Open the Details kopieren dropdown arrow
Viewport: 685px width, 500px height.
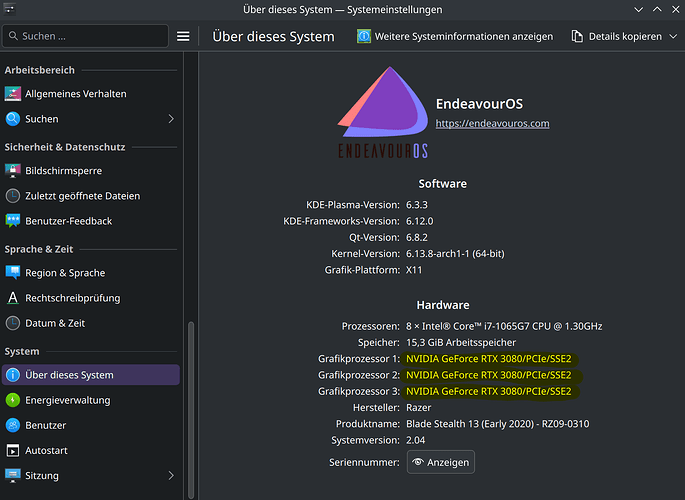(673, 36)
